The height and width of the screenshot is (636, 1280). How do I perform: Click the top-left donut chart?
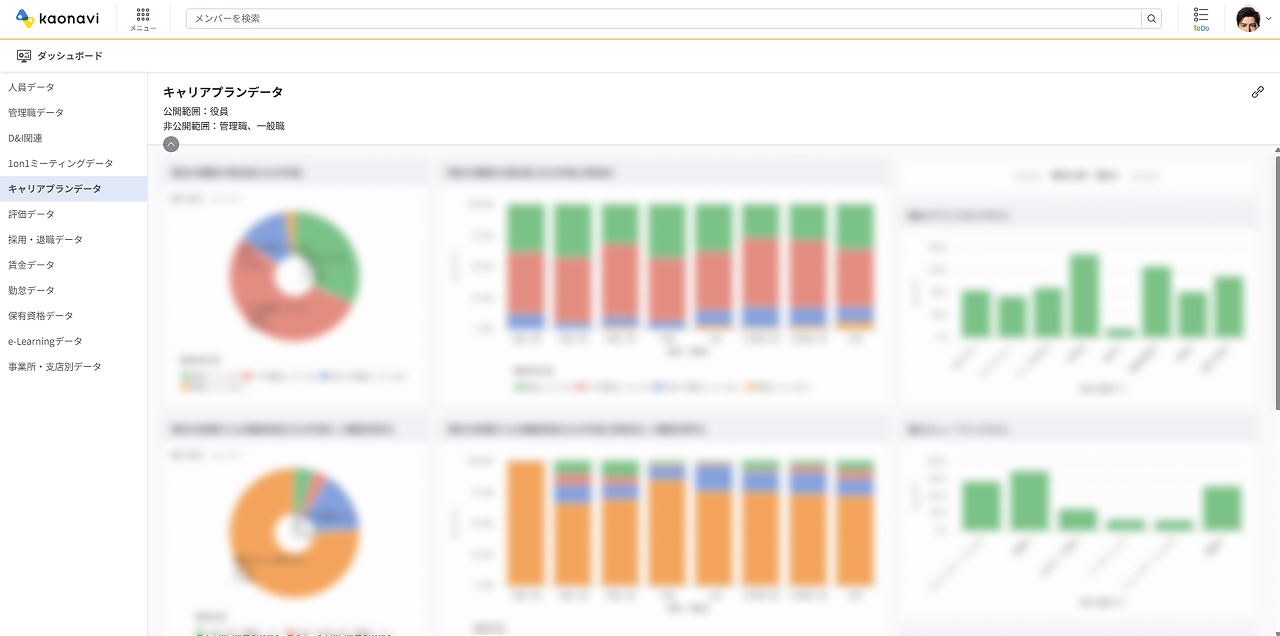[293, 275]
